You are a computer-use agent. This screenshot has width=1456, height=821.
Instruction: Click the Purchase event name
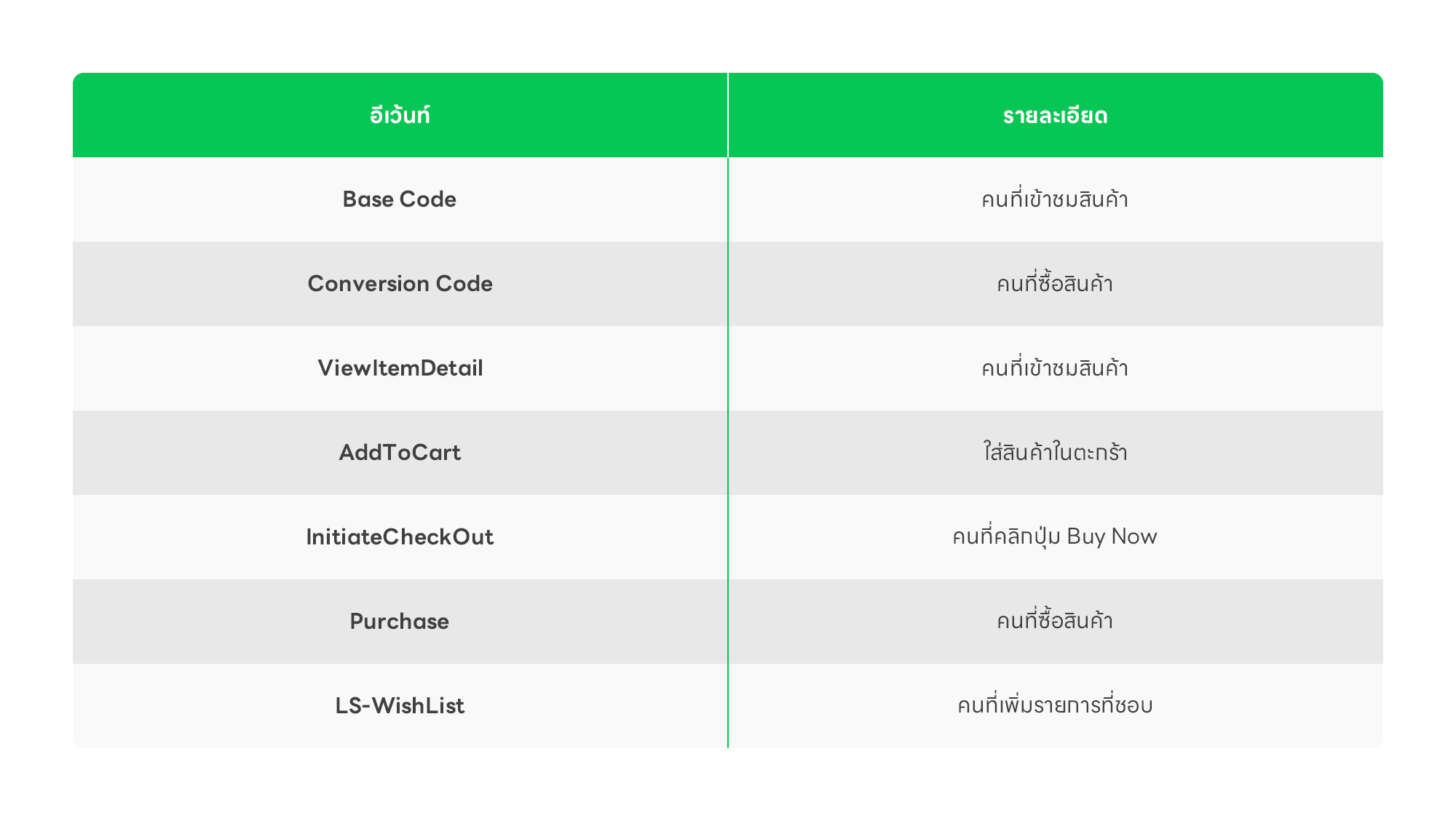(x=400, y=622)
